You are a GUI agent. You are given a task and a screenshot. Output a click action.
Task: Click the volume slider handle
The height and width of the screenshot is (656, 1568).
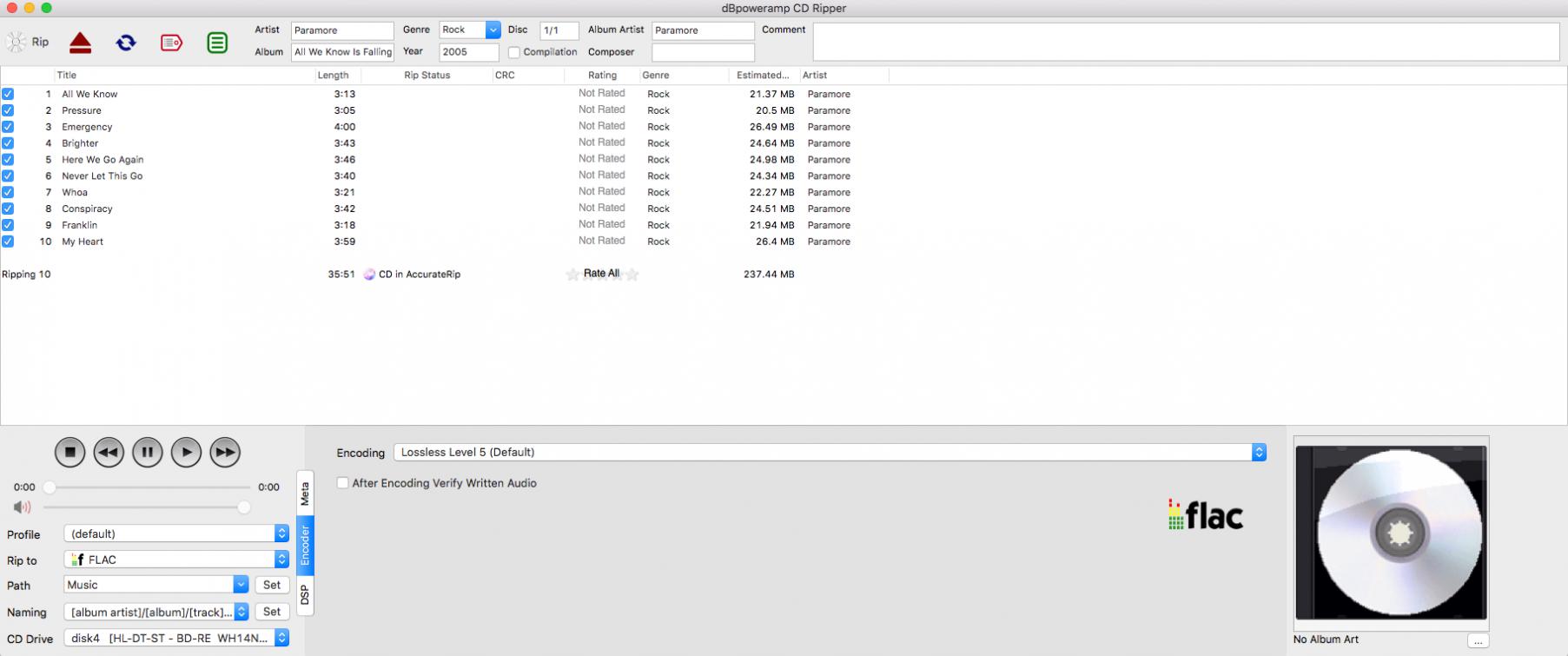pos(244,507)
